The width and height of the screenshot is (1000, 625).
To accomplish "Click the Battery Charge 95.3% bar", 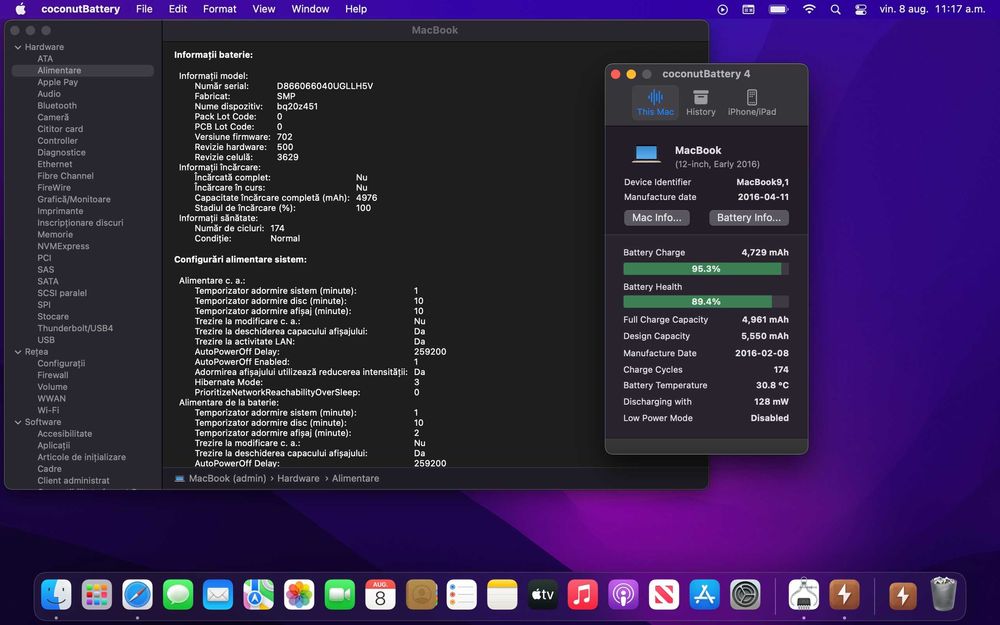I will point(705,268).
